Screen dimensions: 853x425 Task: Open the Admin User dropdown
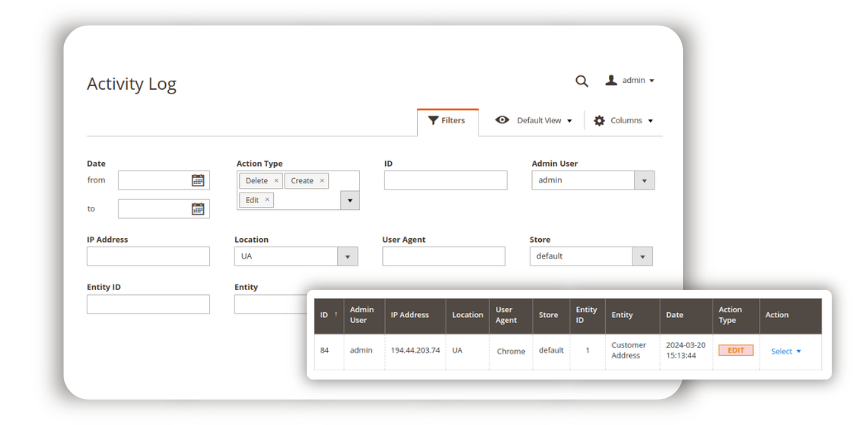point(593,180)
